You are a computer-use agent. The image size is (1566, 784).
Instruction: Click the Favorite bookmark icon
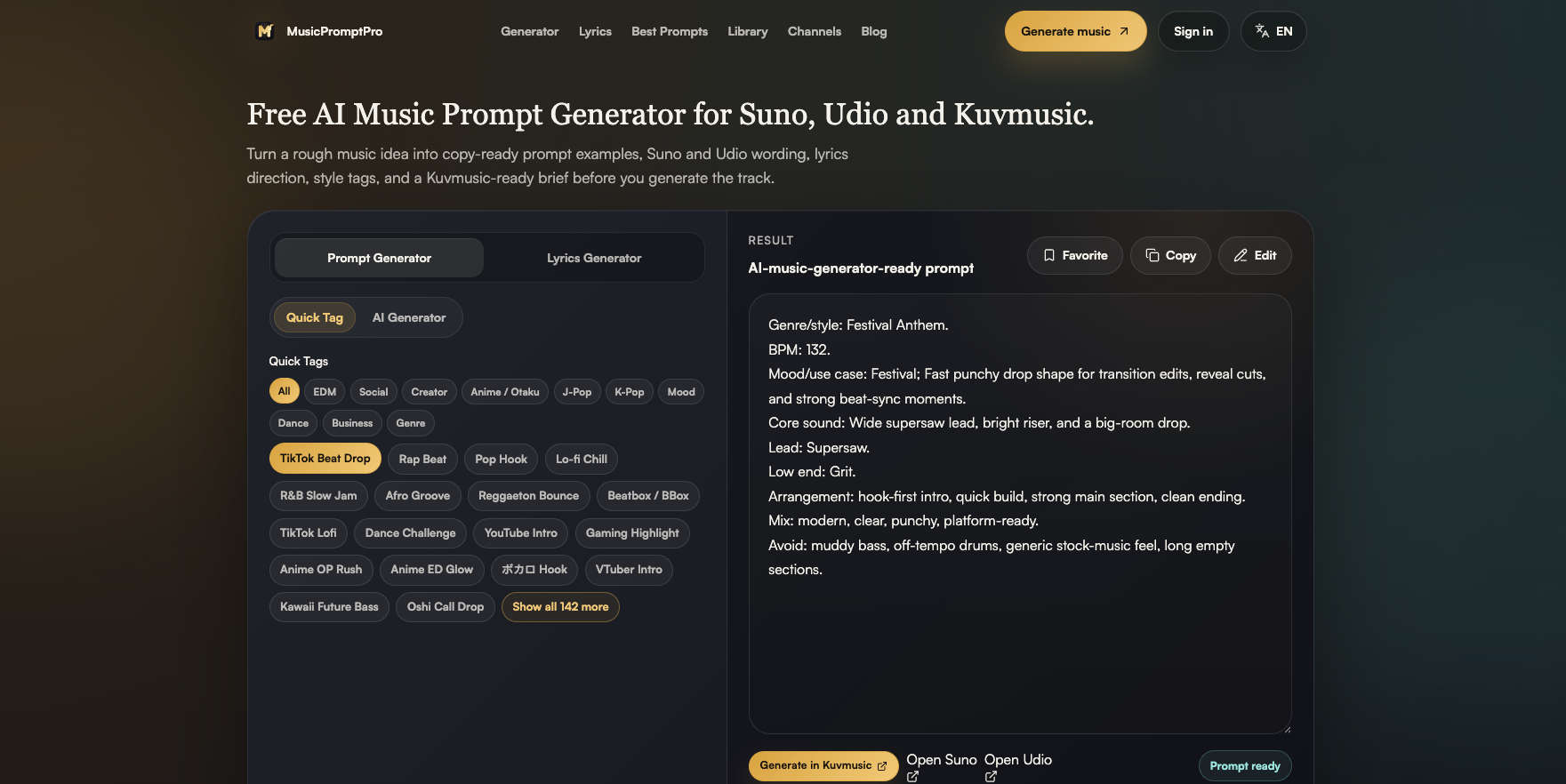coord(1049,255)
